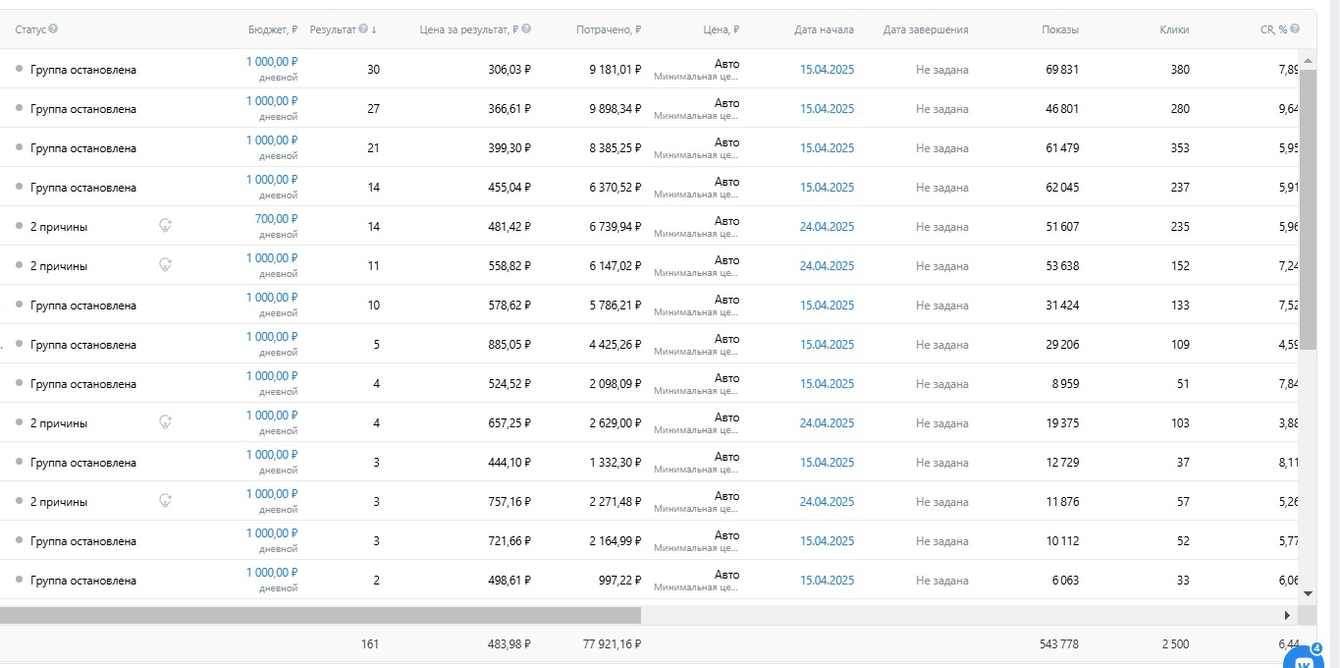This screenshot has width=1340, height=668.
Task: Click the Клики column header
Action: [x=1174, y=30]
